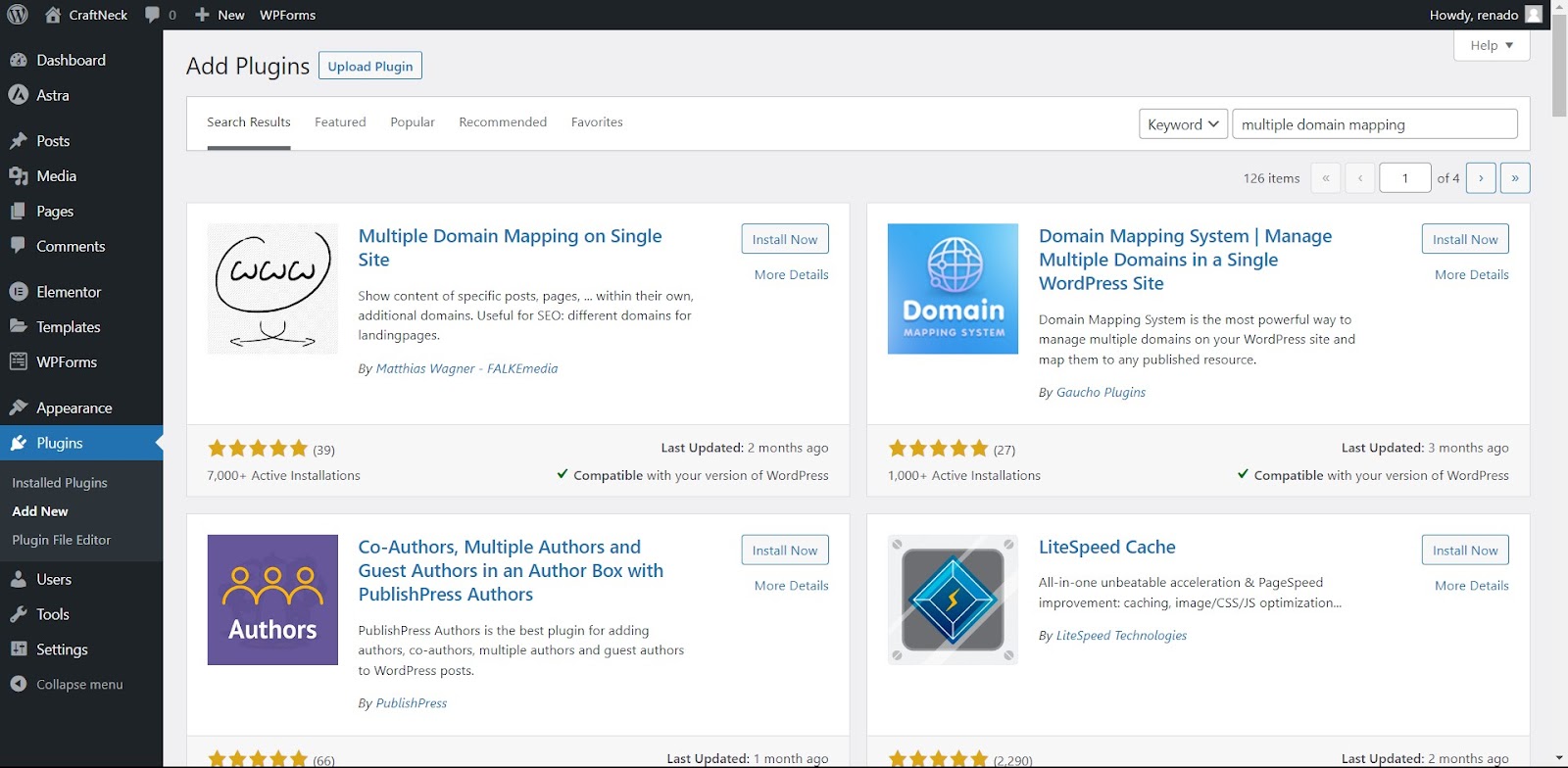Open the Domain Mapping System title link
Screen dimensions: 1568x768
click(x=1185, y=260)
